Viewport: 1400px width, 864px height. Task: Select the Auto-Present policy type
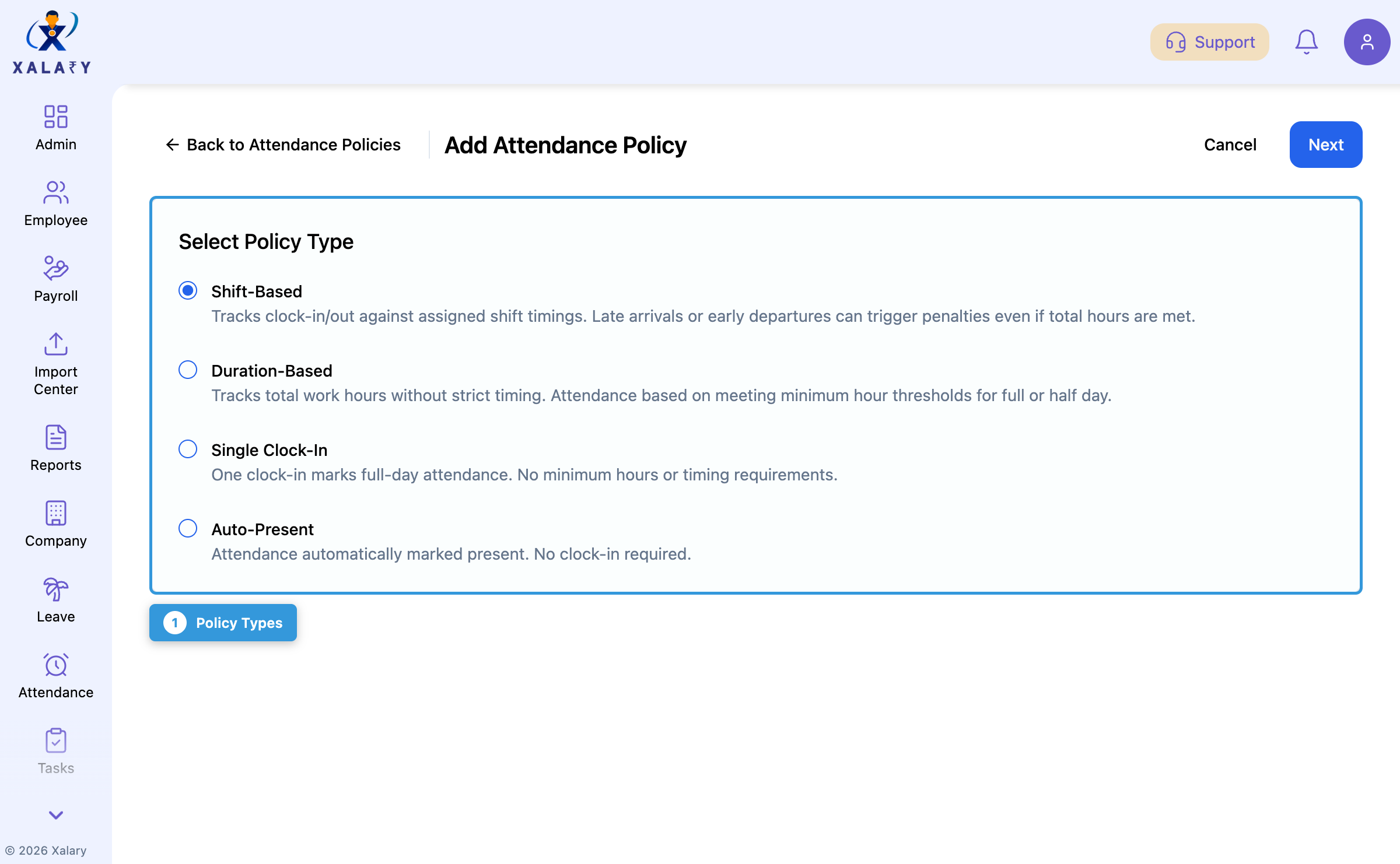click(188, 528)
